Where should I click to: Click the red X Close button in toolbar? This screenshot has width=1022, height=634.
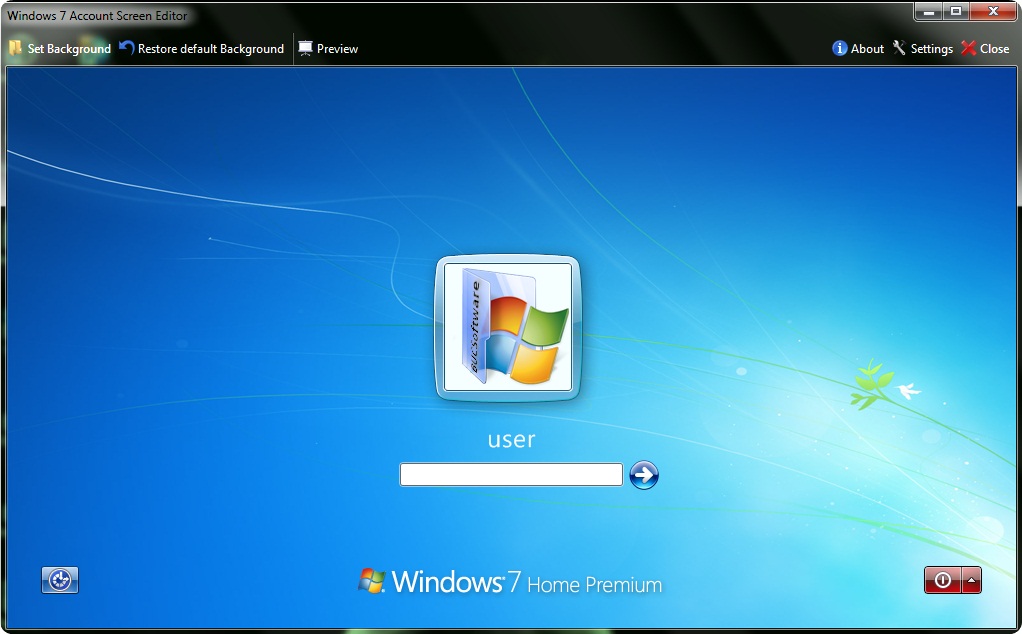[x=985, y=49]
